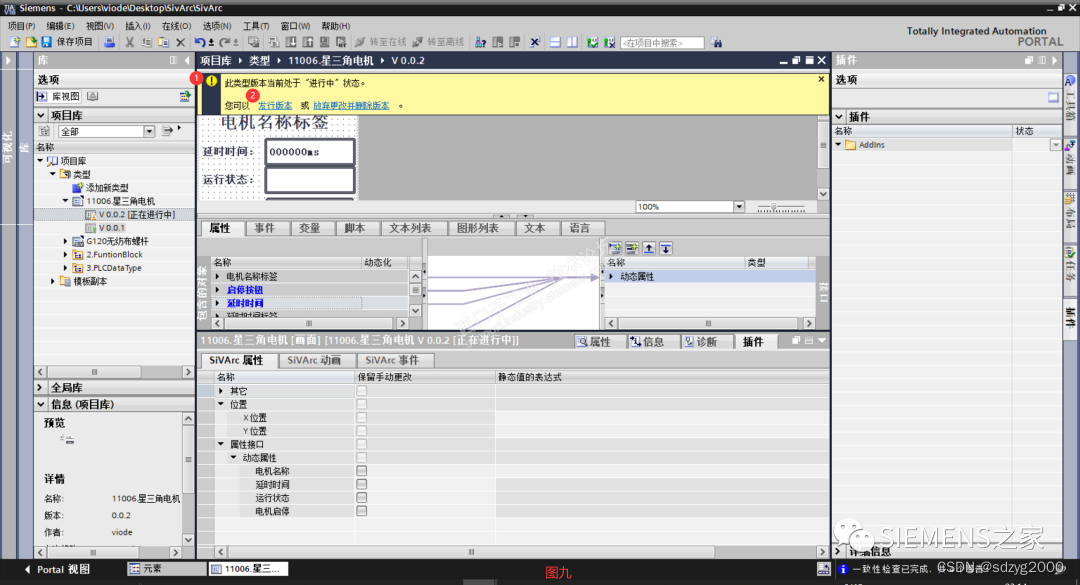
Task: Expand the 模板副本 folder
Action: coord(53,281)
